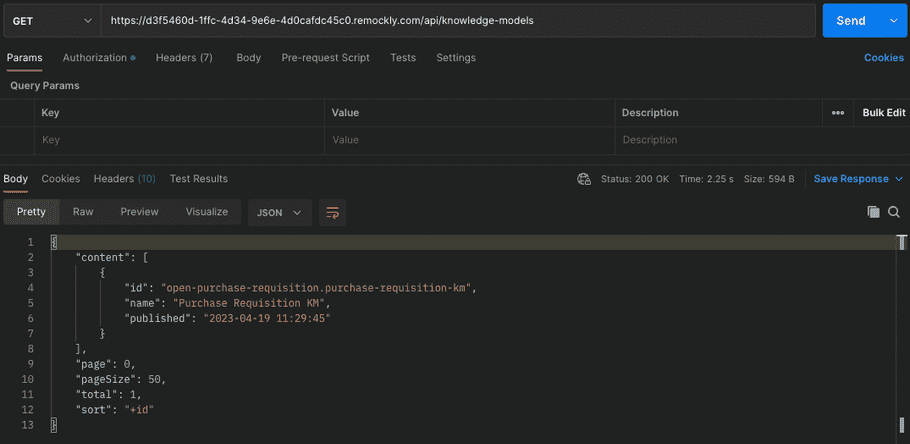Open JSON format dropdown
The width and height of the screenshot is (910, 444).
279,212
